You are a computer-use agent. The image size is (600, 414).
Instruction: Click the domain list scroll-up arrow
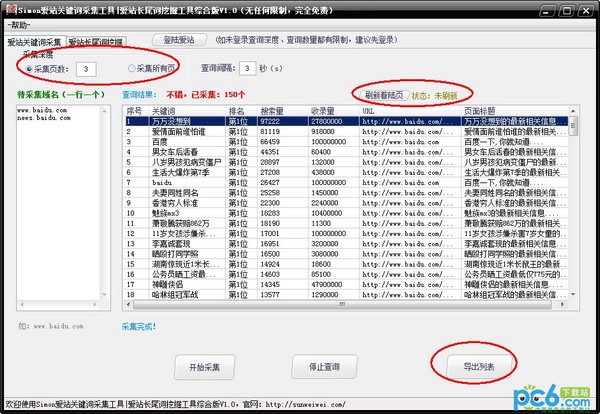click(104, 111)
